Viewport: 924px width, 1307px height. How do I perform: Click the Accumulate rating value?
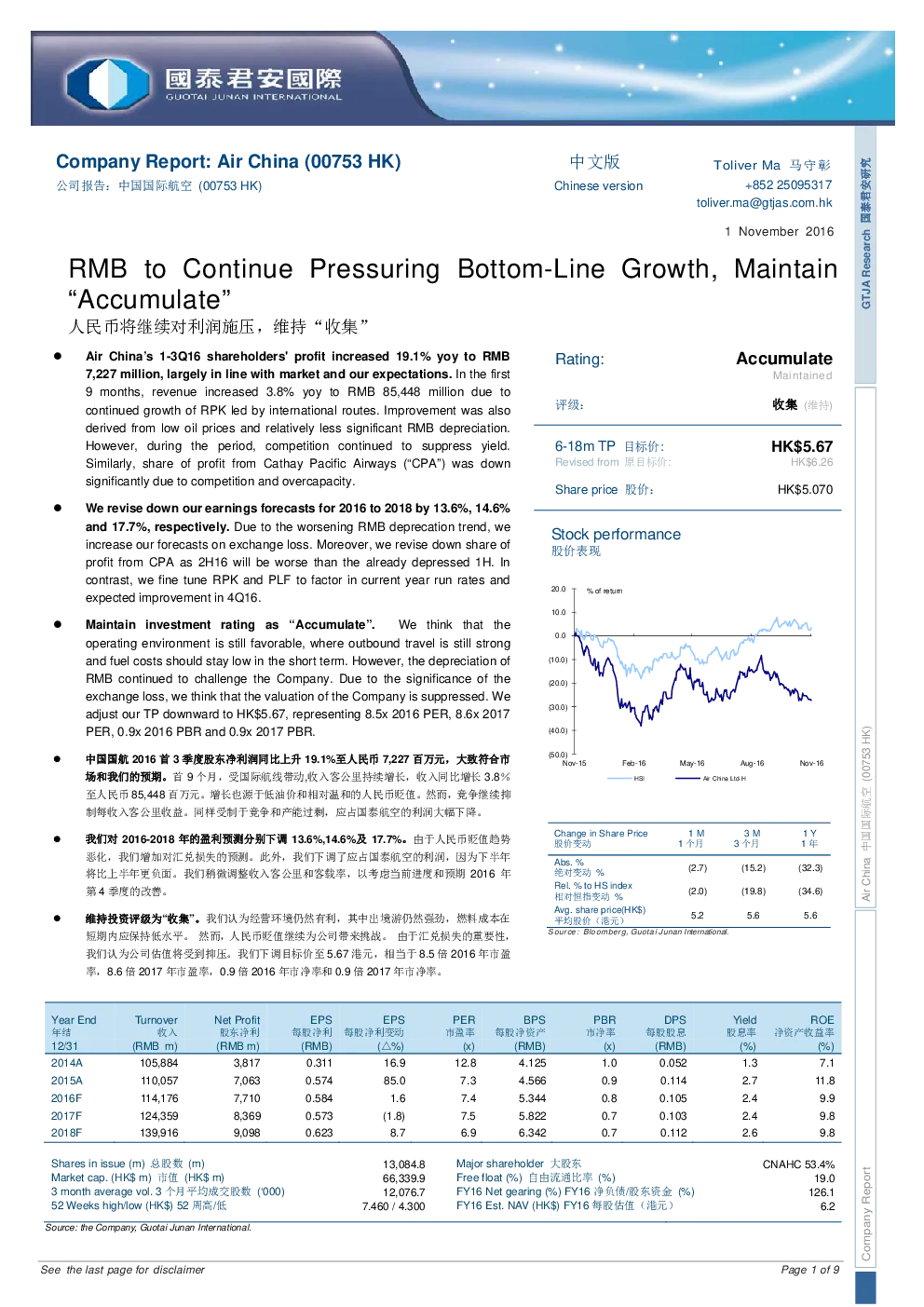784,360
